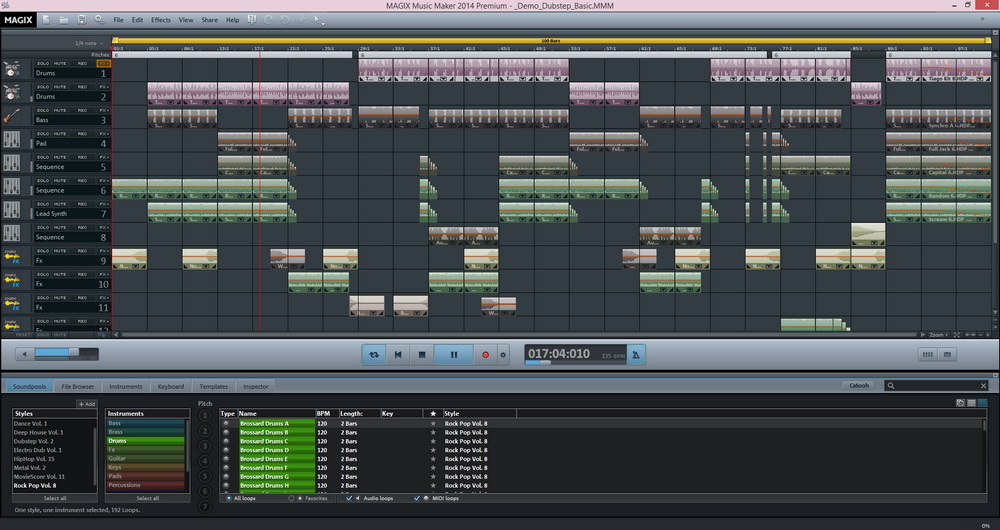
Task: Solo the Lead Synth track 7
Action: 43,204
